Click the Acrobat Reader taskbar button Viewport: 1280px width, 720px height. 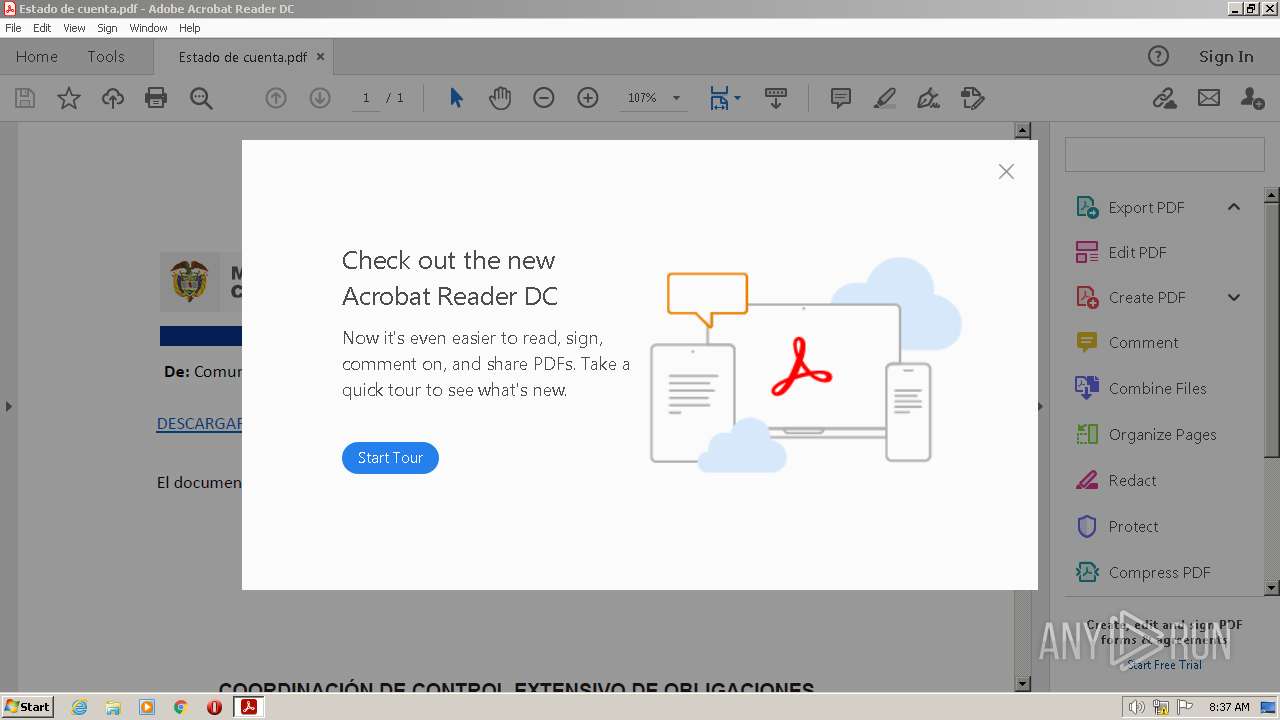pyautogui.click(x=248, y=707)
